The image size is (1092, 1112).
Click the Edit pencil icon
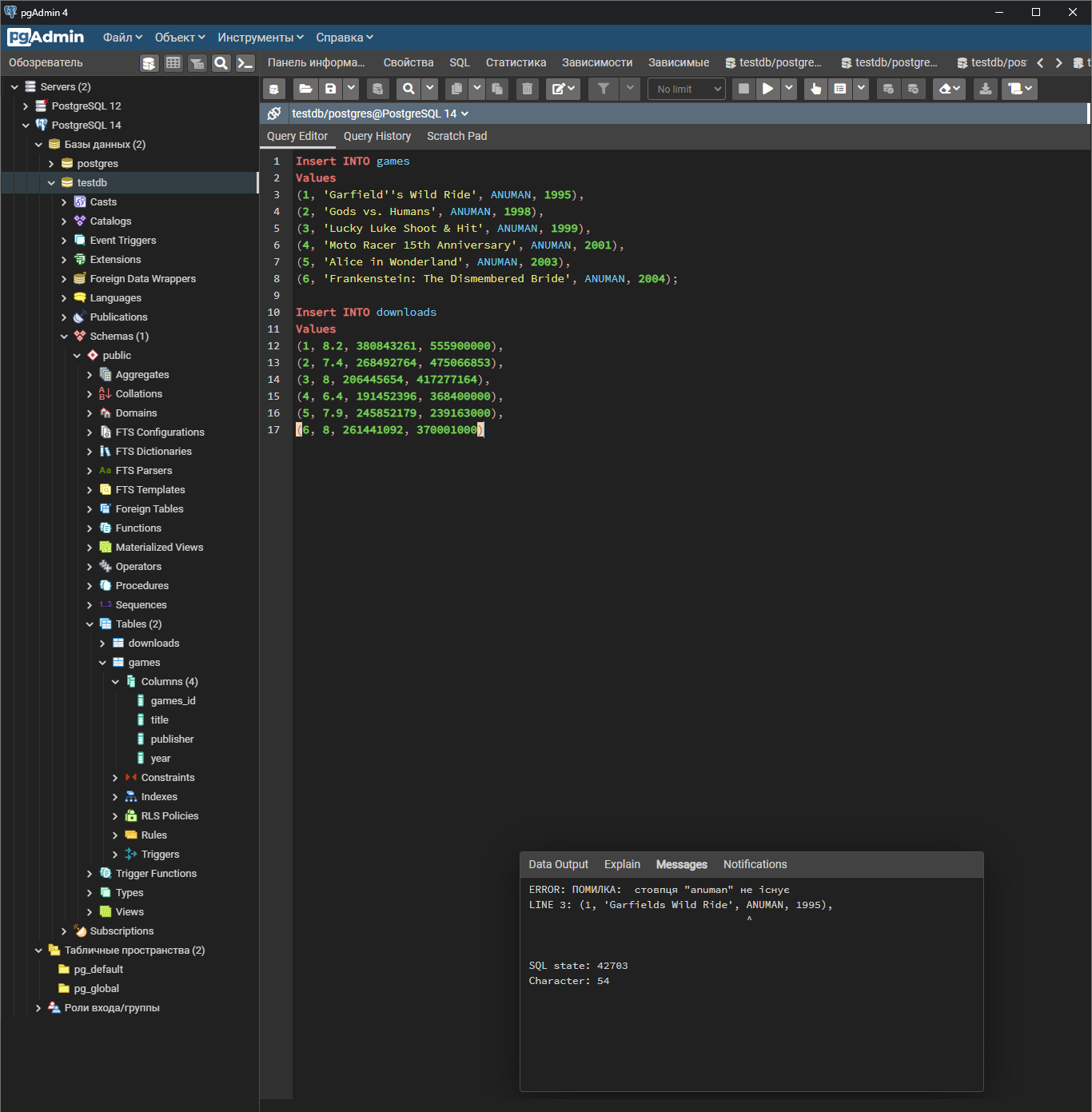click(x=564, y=89)
